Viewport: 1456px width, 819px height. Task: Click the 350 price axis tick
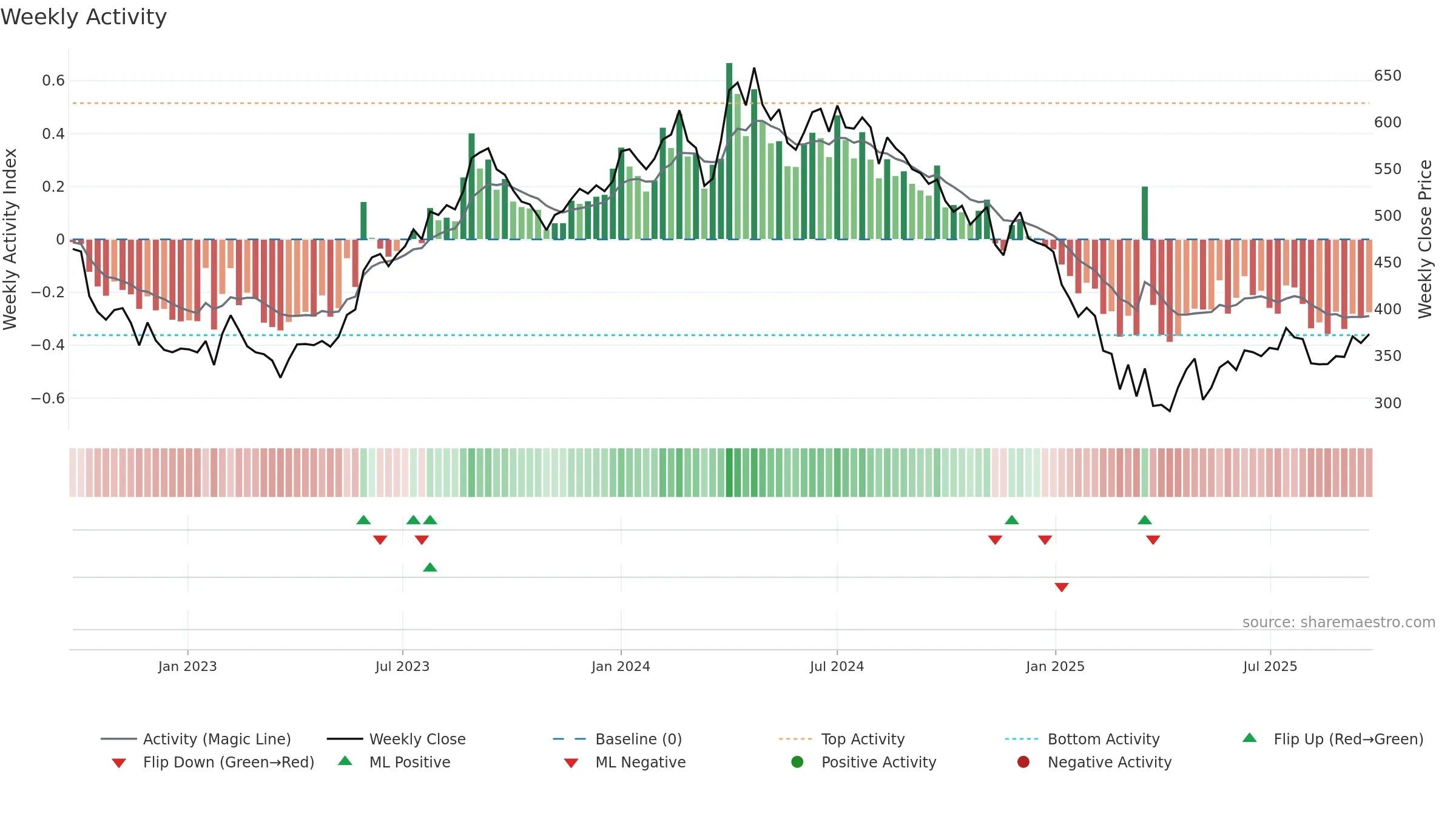click(x=1387, y=356)
